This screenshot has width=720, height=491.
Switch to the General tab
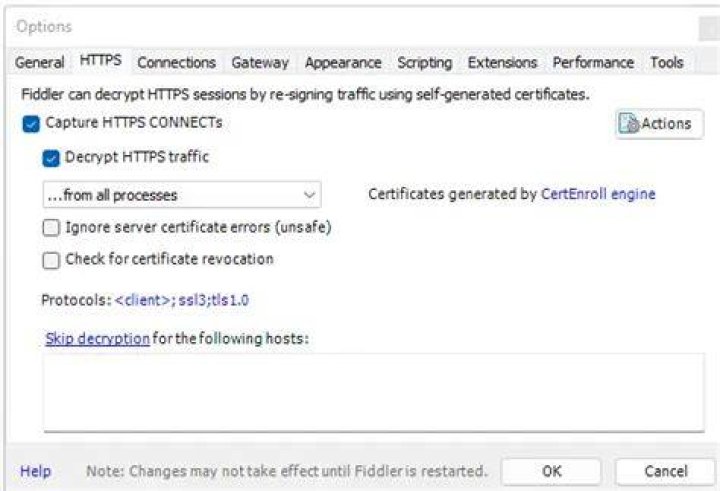pos(39,62)
